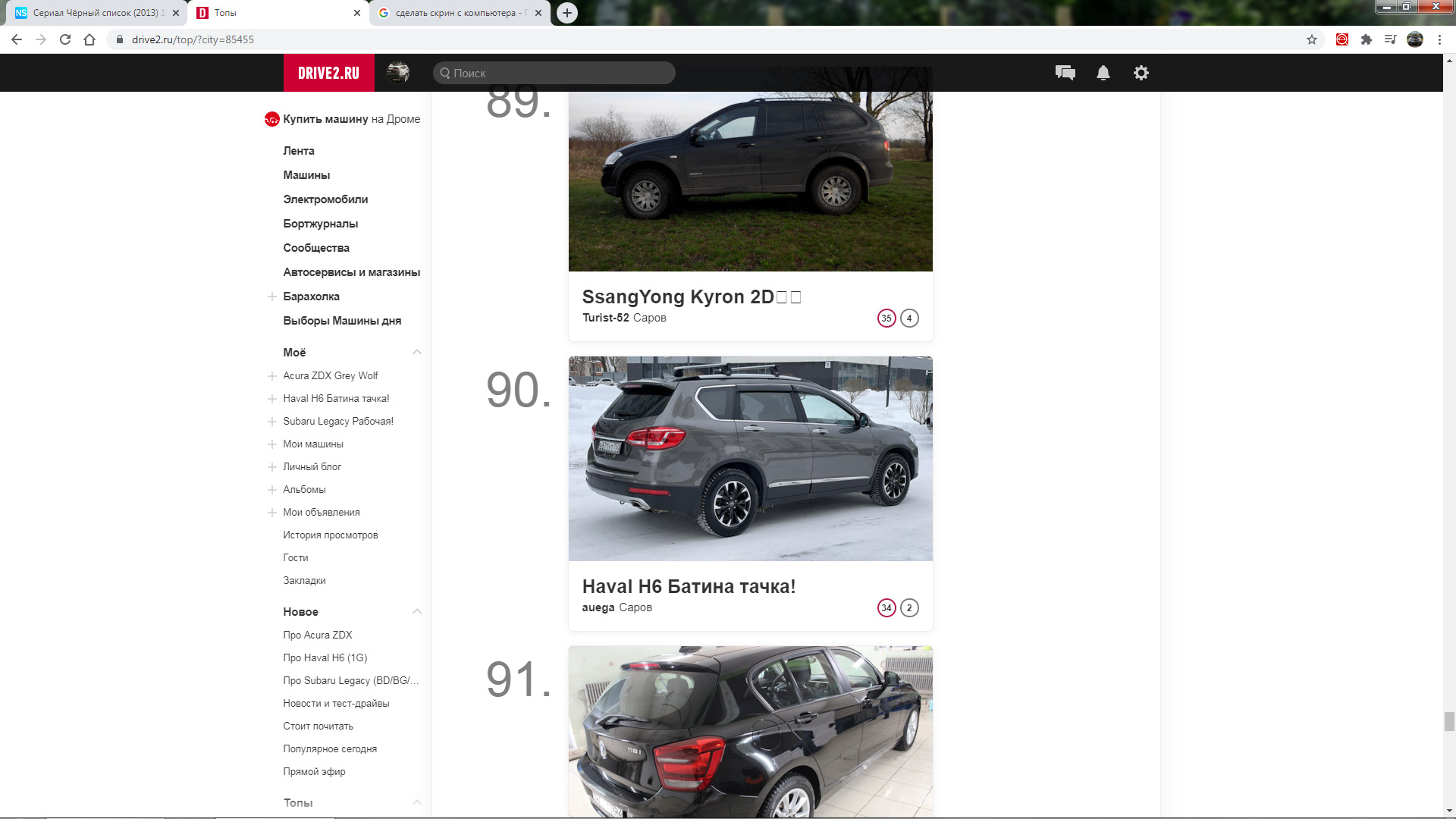
Task: Open the Haval H6 Батина тачка! post
Action: (689, 585)
